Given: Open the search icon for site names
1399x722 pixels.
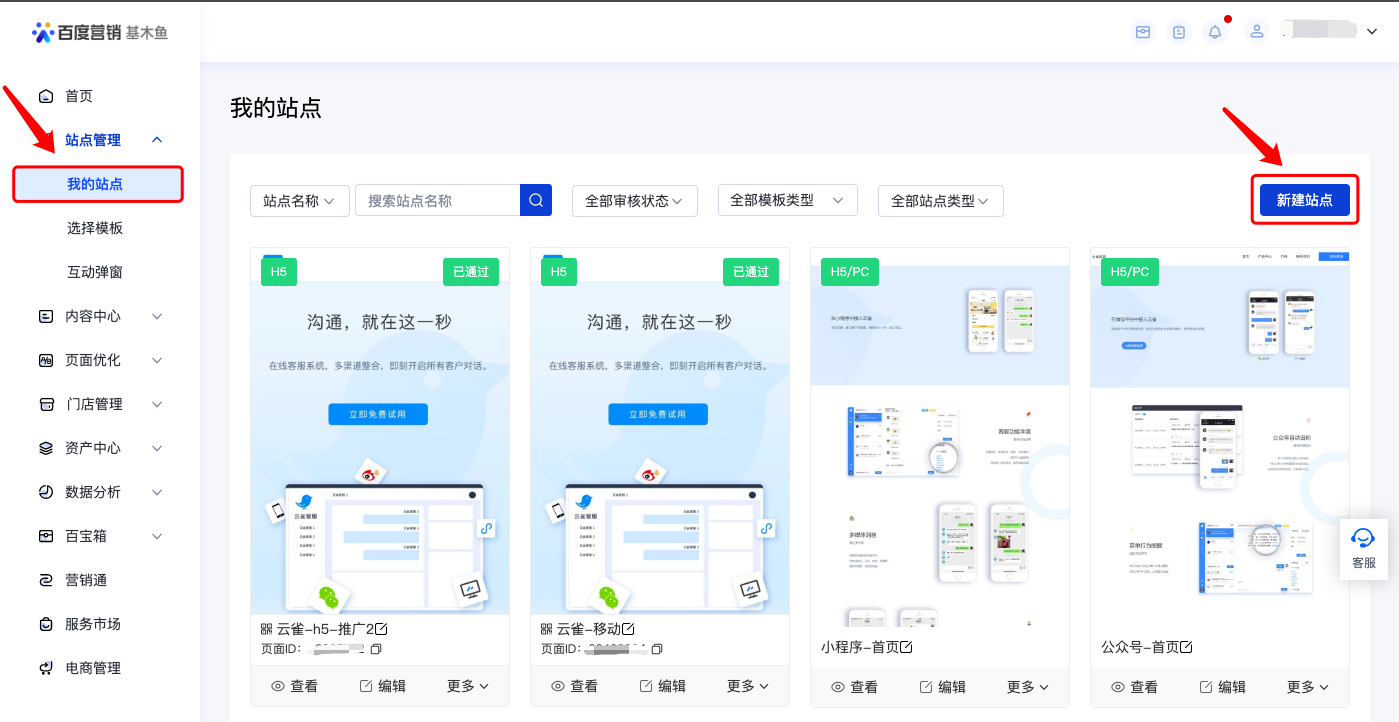Looking at the screenshot, I should (535, 200).
